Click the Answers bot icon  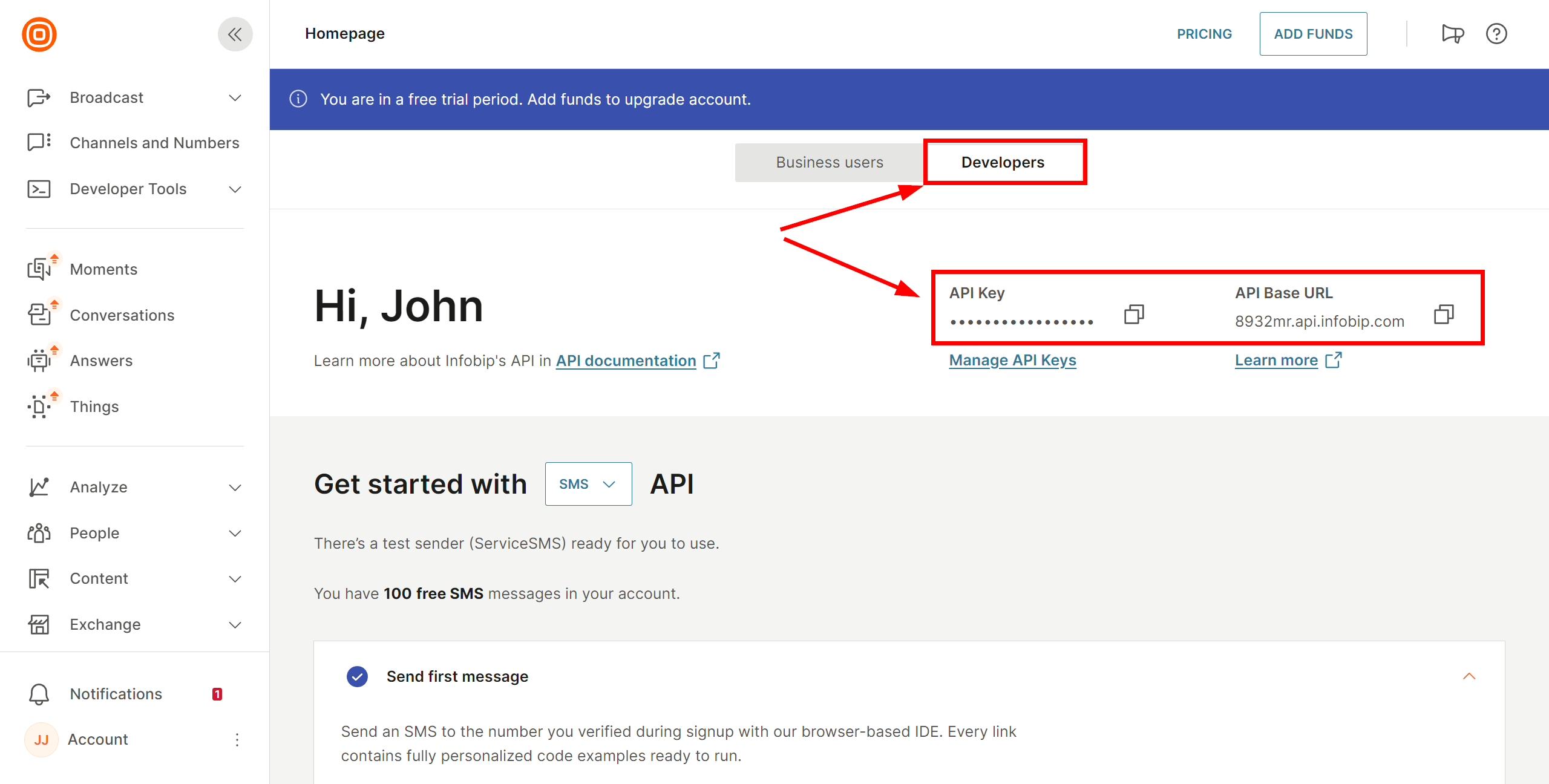click(39, 361)
